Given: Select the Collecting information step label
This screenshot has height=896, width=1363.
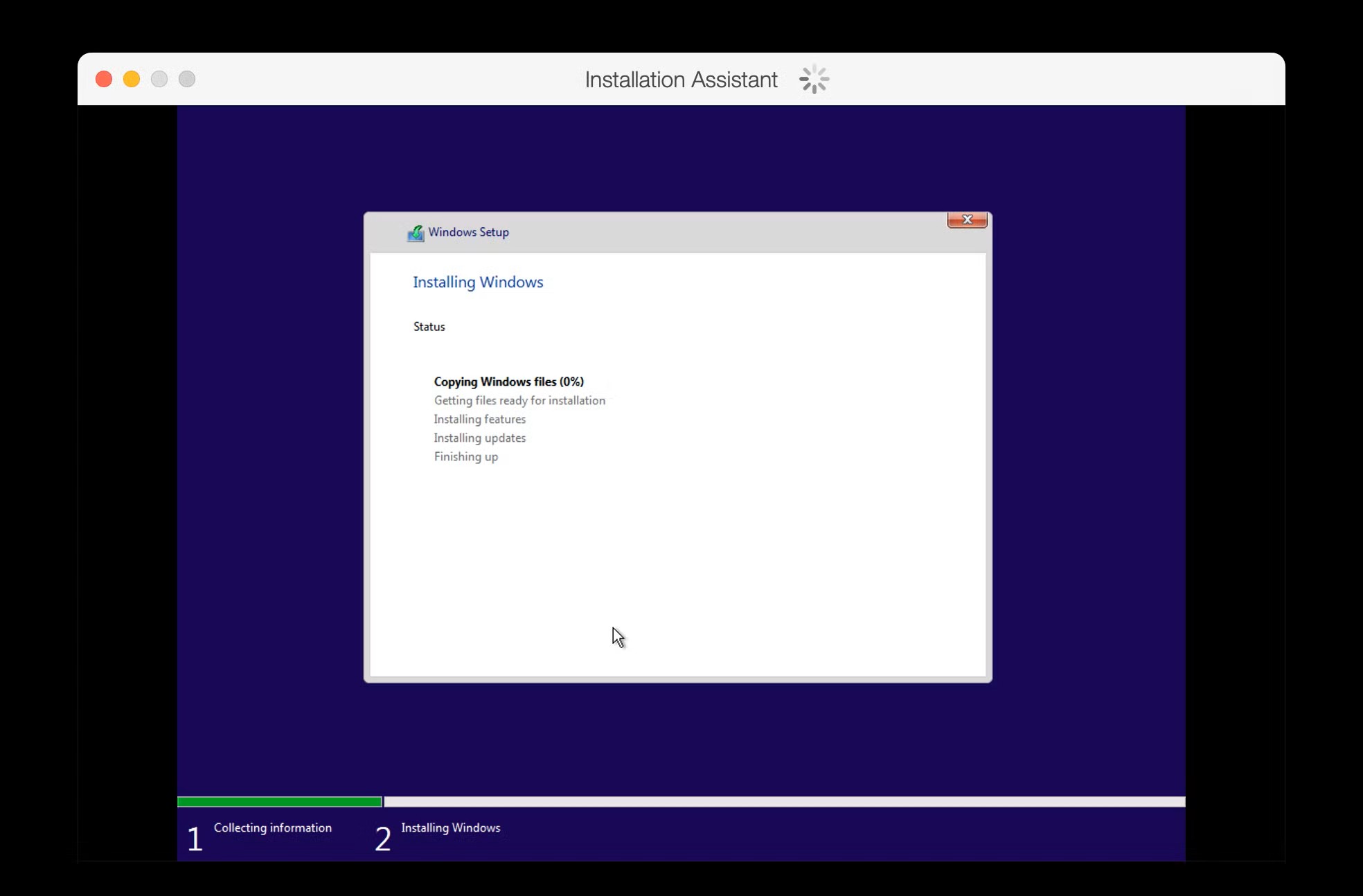Looking at the screenshot, I should click(272, 827).
